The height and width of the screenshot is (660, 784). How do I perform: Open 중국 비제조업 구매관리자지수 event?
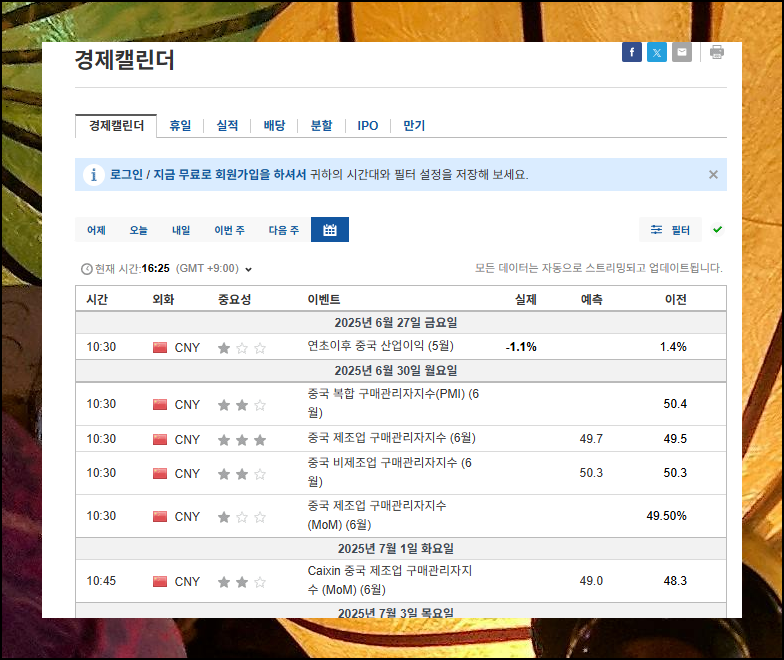click(390, 472)
